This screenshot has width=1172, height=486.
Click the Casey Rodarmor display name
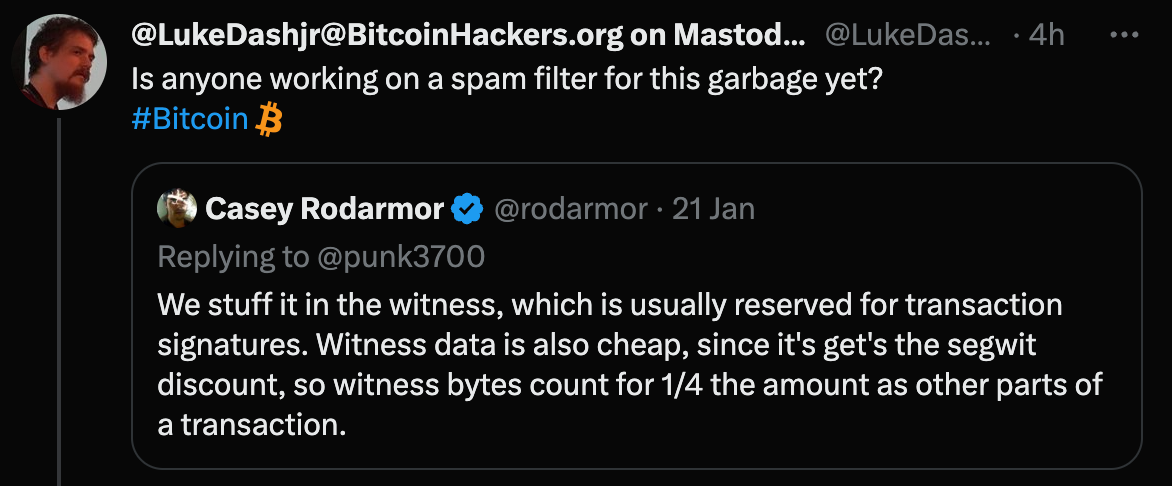tap(325, 209)
